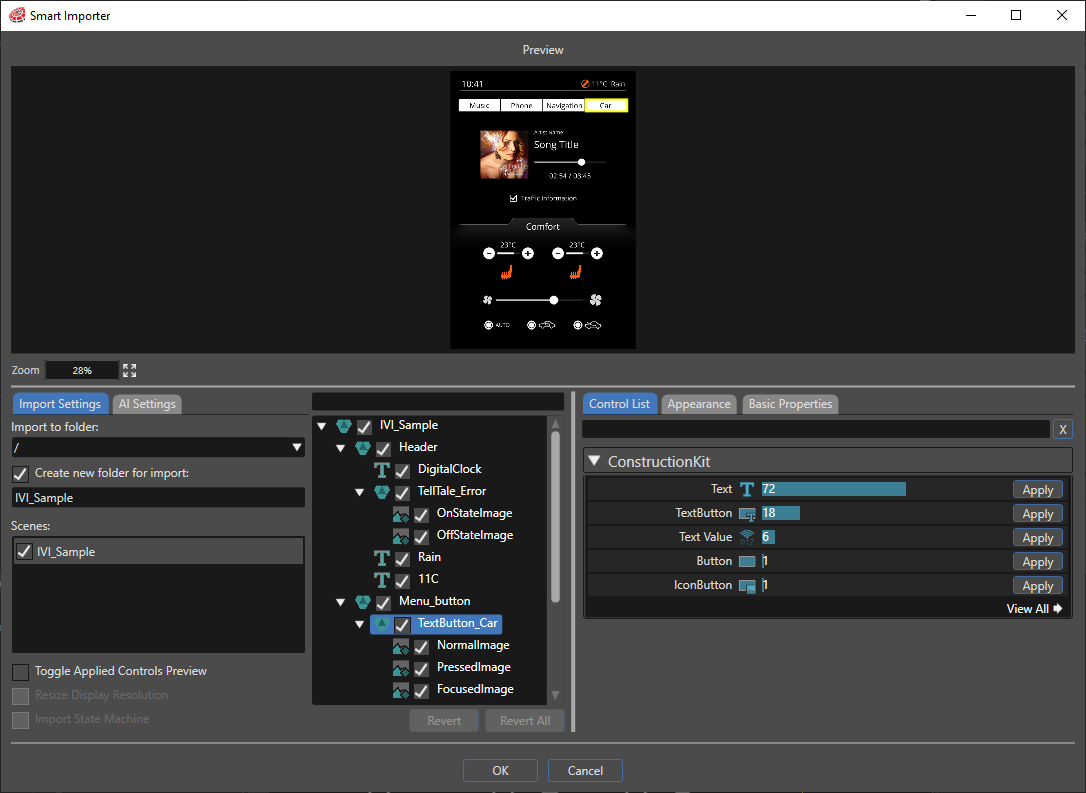
Task: Open the AI Settings tab
Action: tap(147, 404)
